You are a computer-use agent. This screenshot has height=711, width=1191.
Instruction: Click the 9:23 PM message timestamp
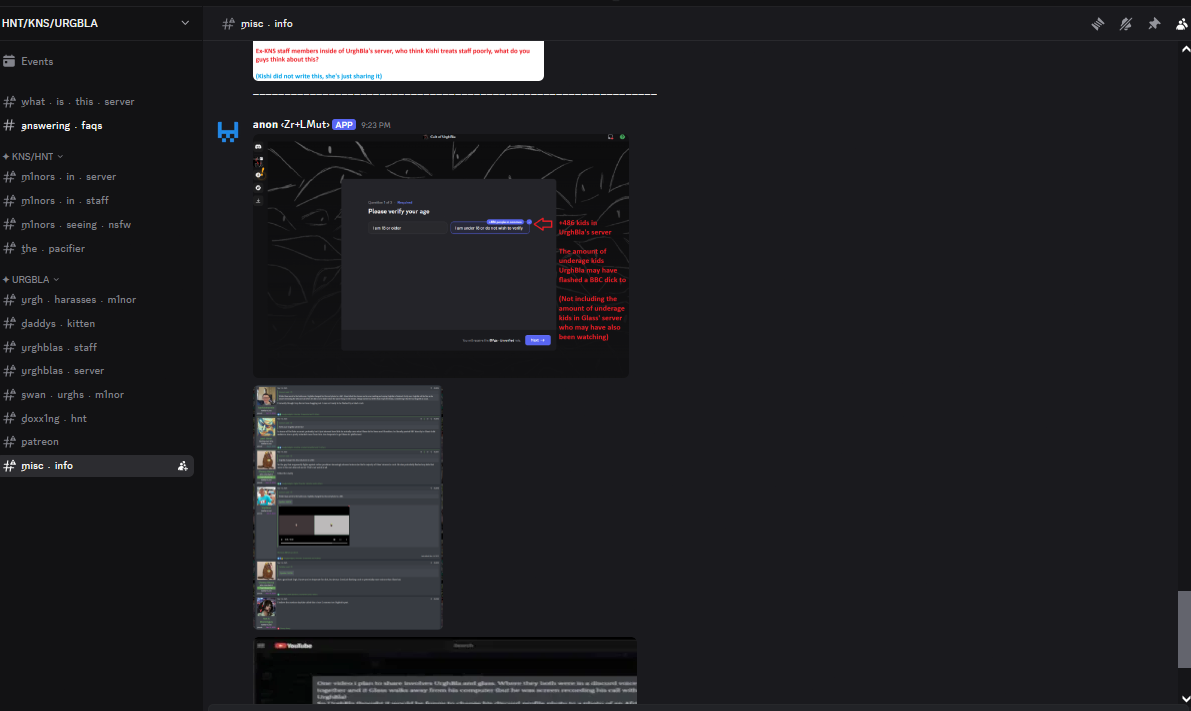click(x=376, y=125)
